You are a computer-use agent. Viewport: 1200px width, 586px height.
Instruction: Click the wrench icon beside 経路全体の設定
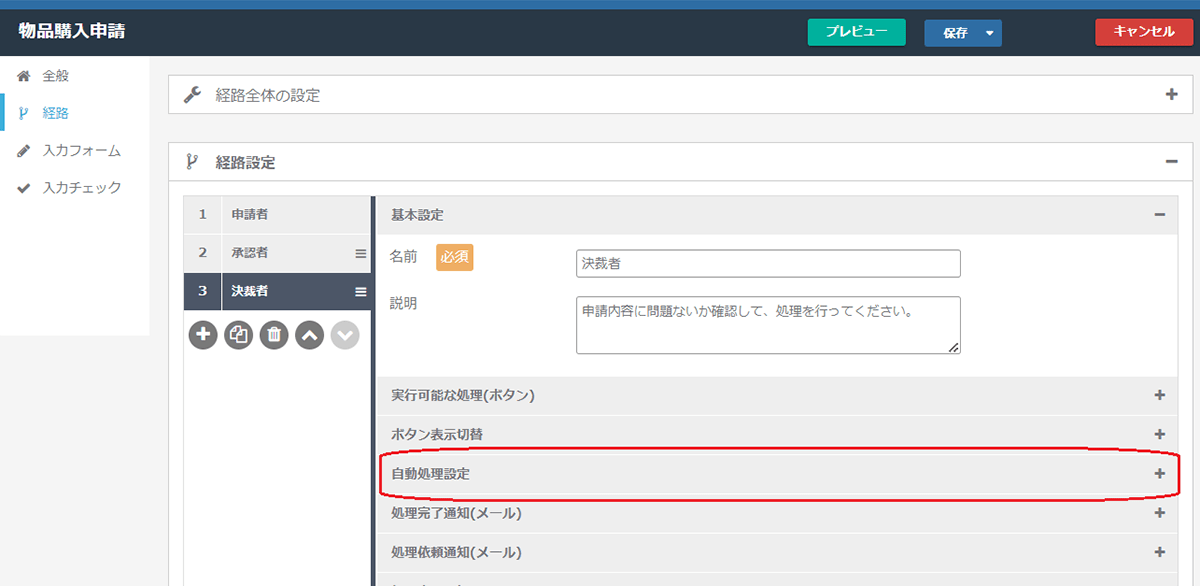(193, 95)
